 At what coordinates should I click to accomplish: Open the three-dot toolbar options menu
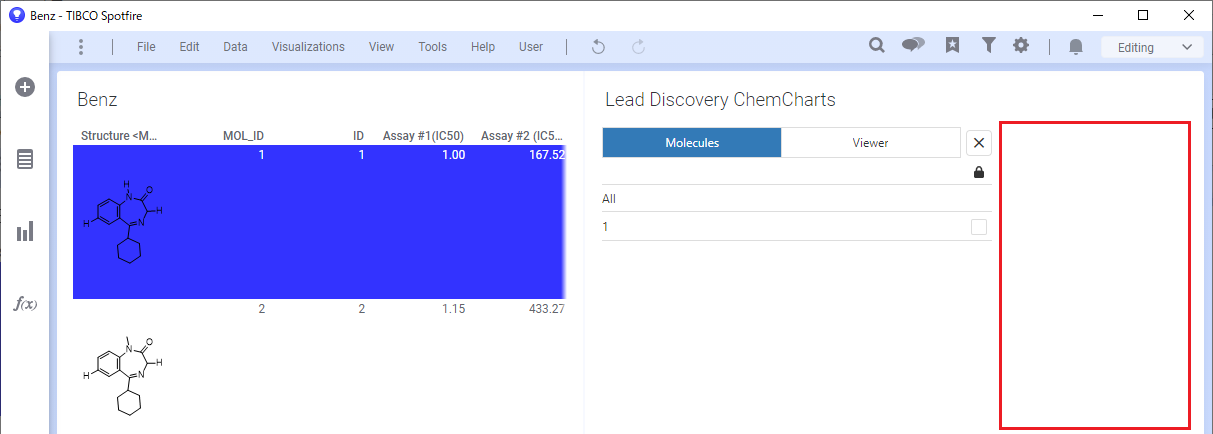pos(81,47)
